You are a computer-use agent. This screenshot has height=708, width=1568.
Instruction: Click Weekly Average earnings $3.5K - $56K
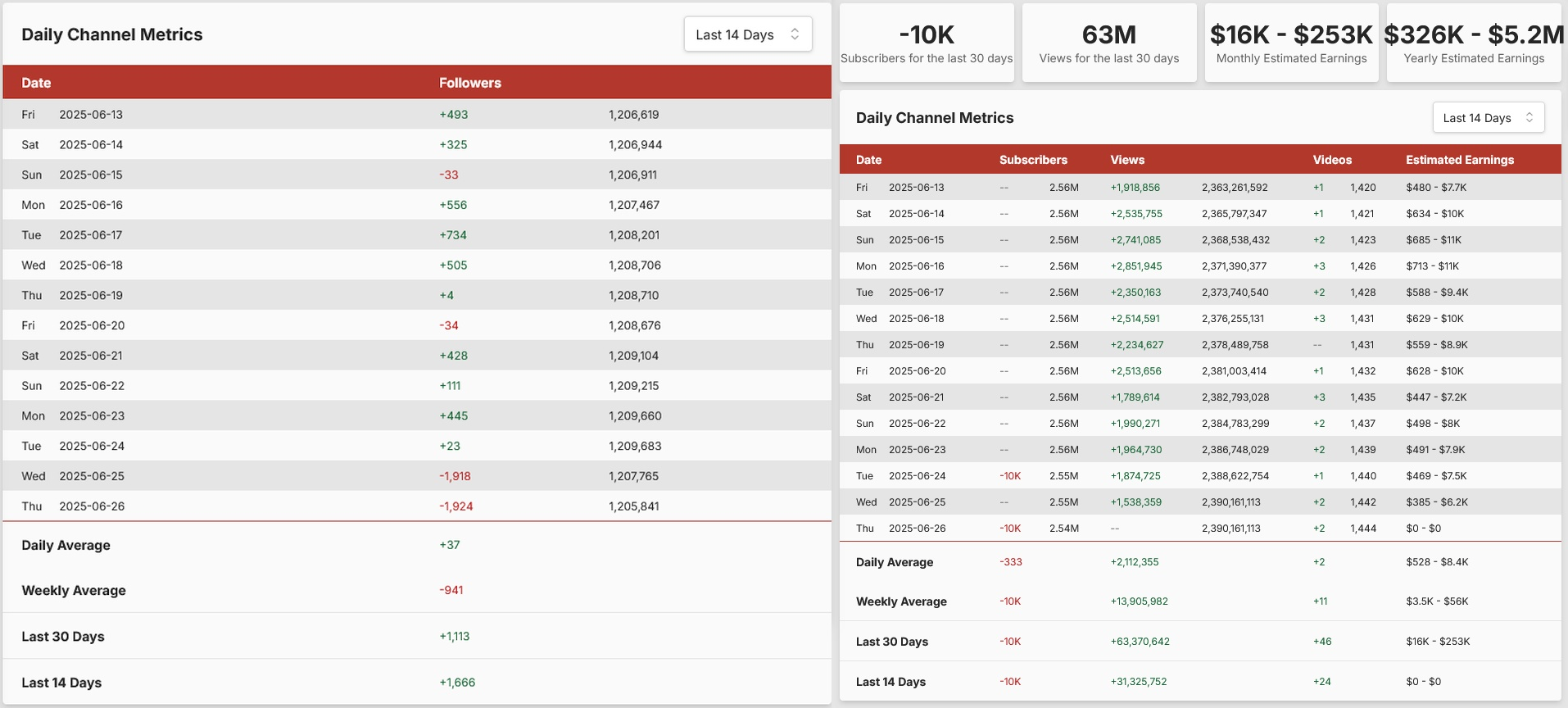[1437, 601]
